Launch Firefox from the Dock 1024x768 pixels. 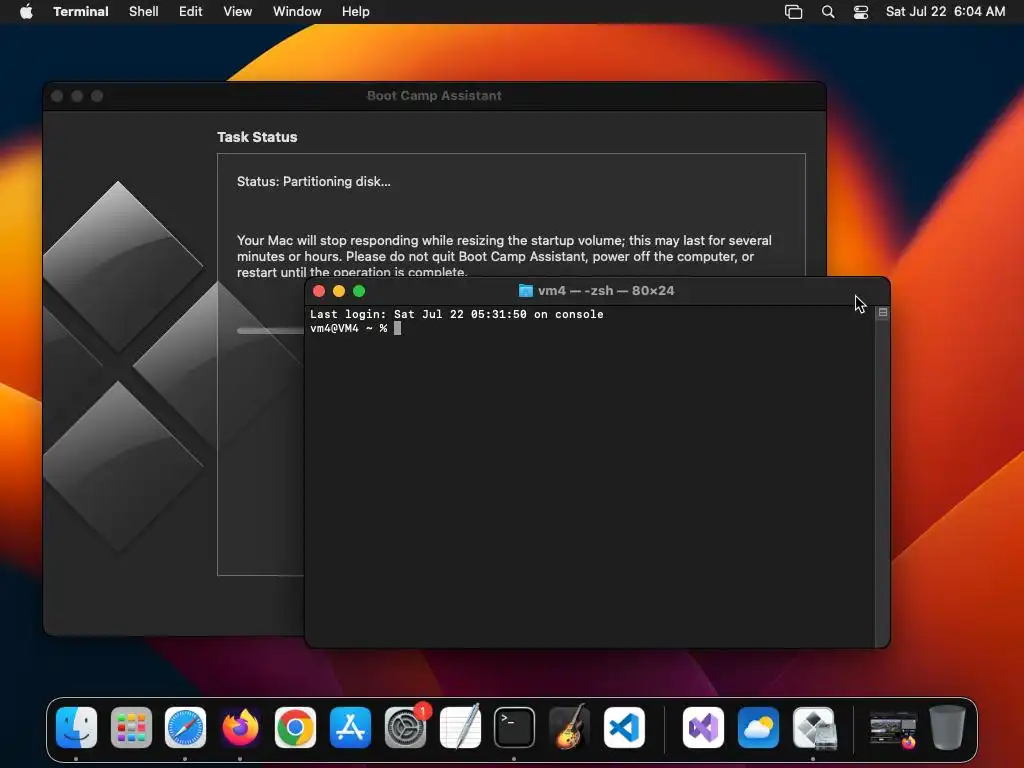point(240,727)
